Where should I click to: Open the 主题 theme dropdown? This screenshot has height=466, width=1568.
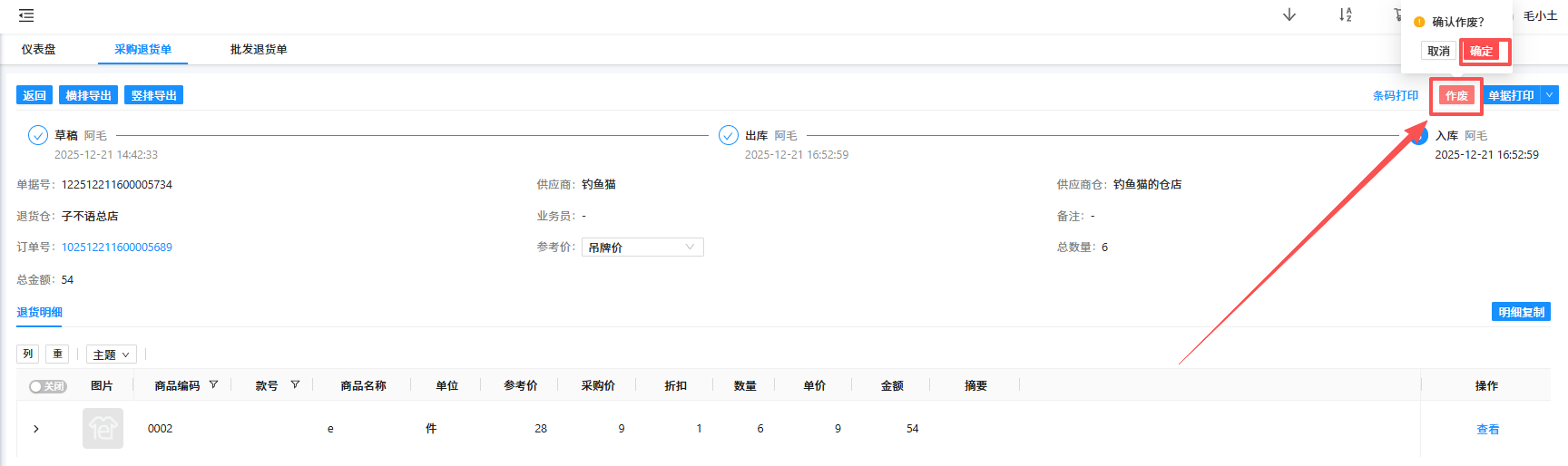112,354
